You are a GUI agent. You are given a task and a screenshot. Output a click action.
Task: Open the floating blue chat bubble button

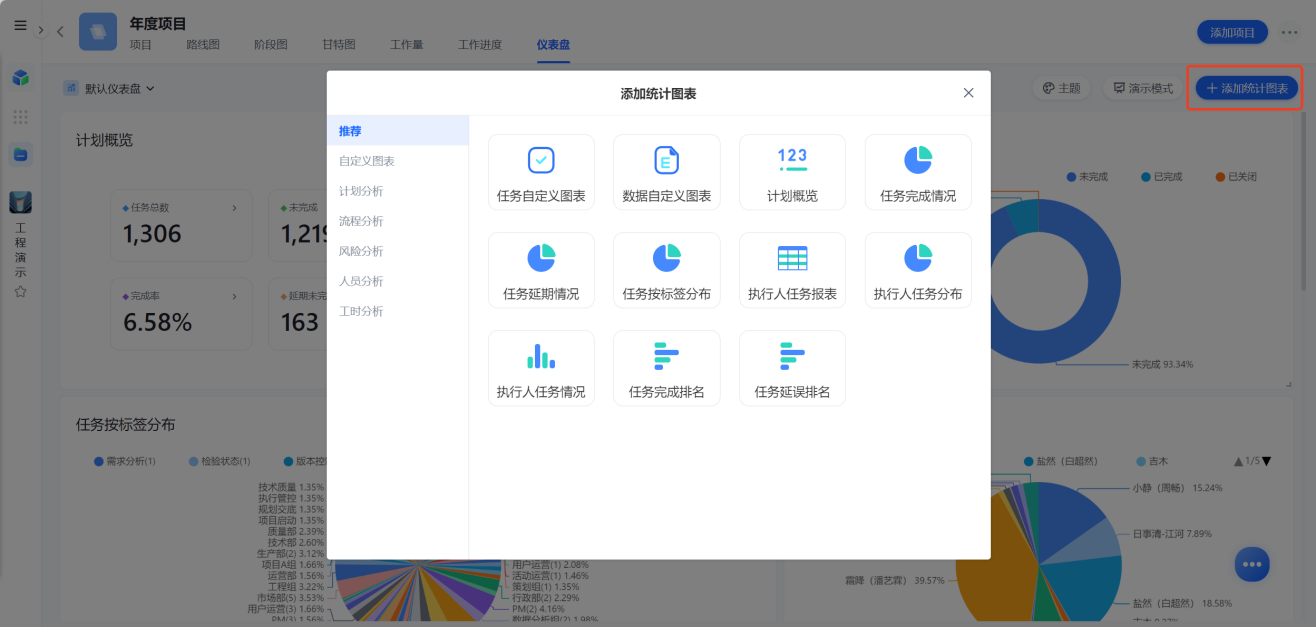click(x=1251, y=564)
